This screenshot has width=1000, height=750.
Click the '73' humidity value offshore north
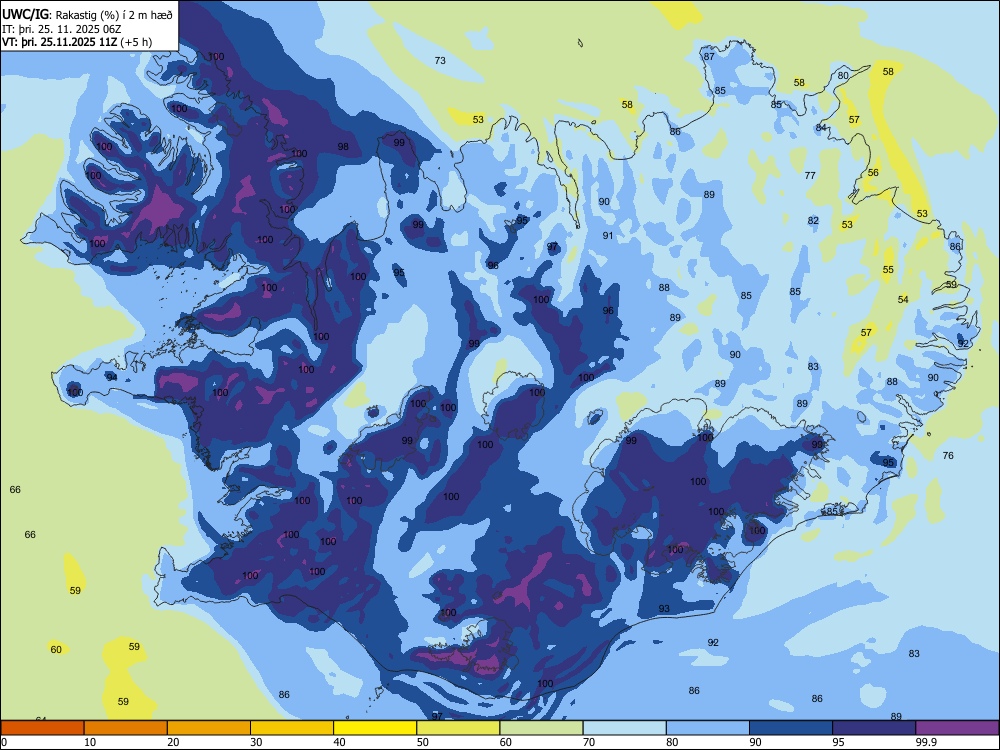point(440,61)
